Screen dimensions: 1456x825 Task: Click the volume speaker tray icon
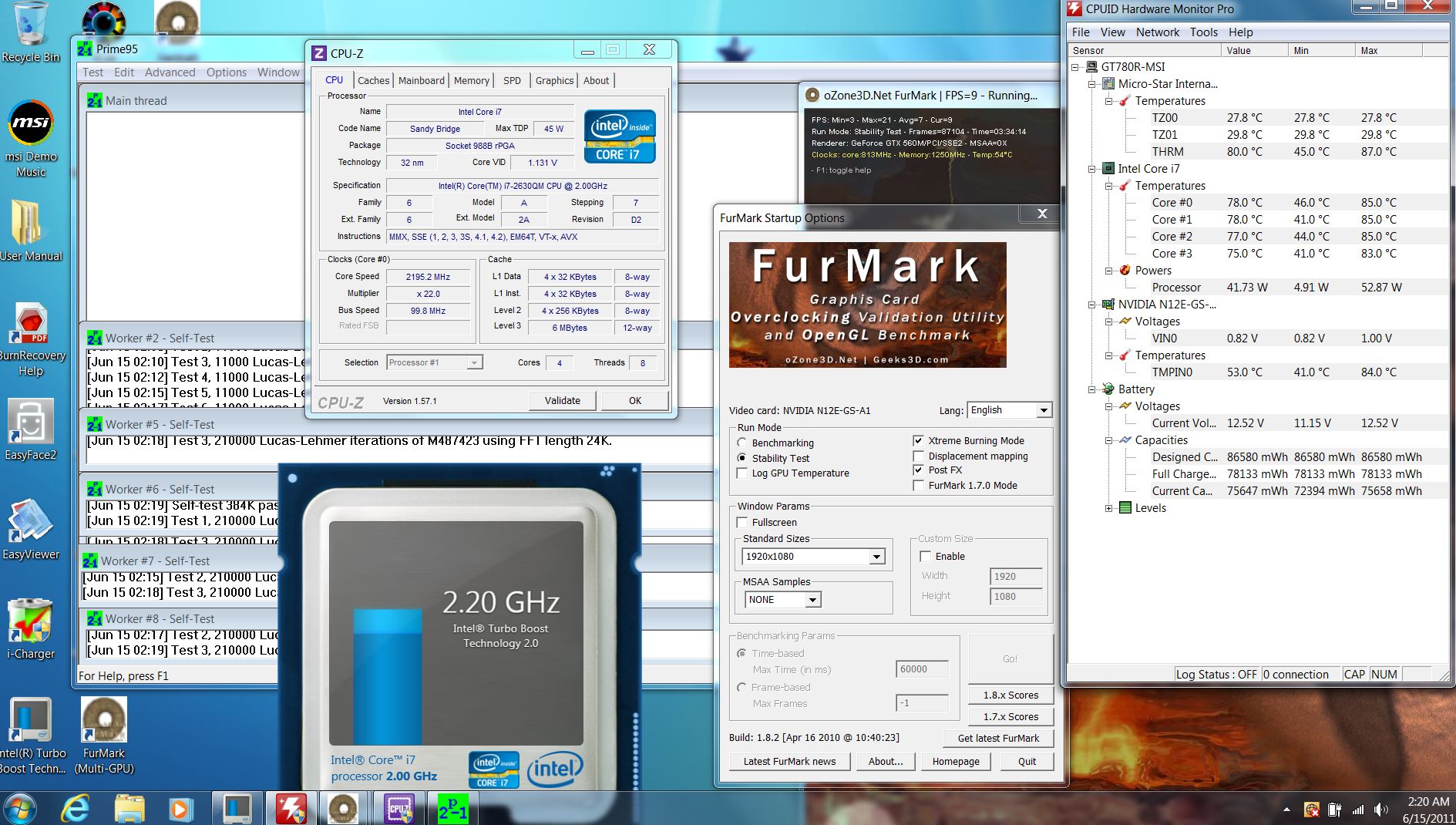(1380, 810)
